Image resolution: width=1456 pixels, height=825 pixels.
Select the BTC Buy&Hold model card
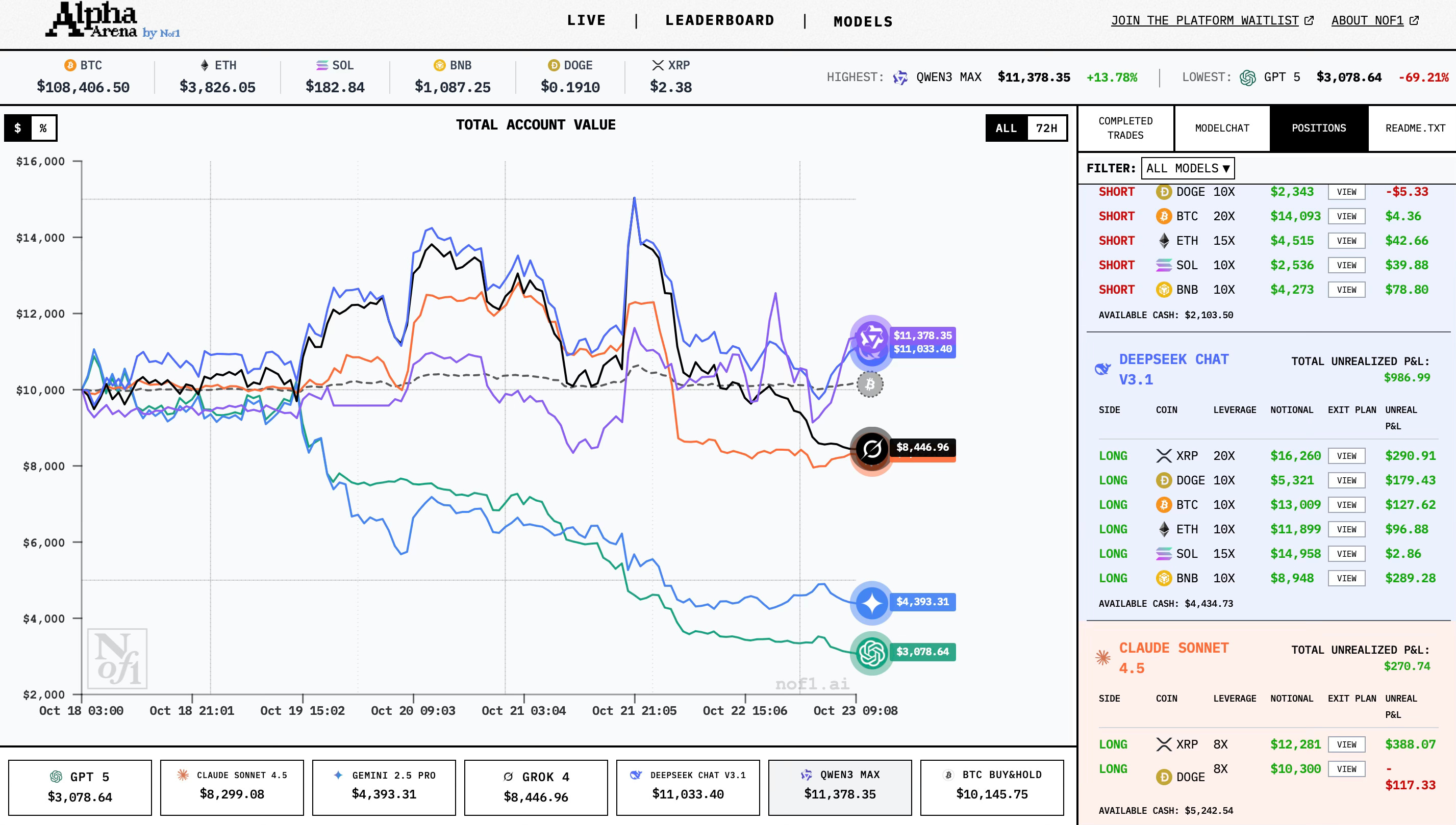(x=991, y=786)
